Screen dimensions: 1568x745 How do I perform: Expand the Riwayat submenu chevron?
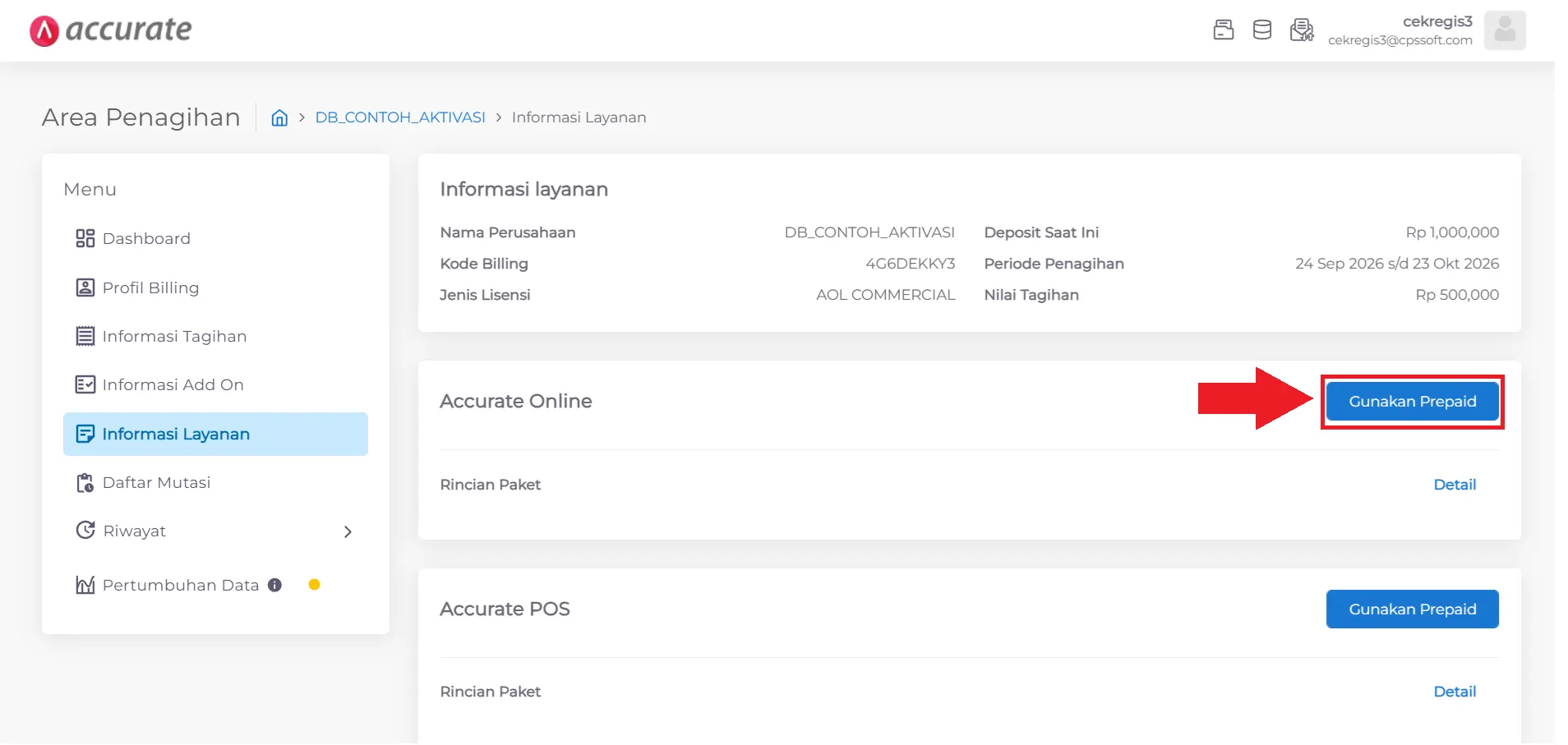point(348,531)
